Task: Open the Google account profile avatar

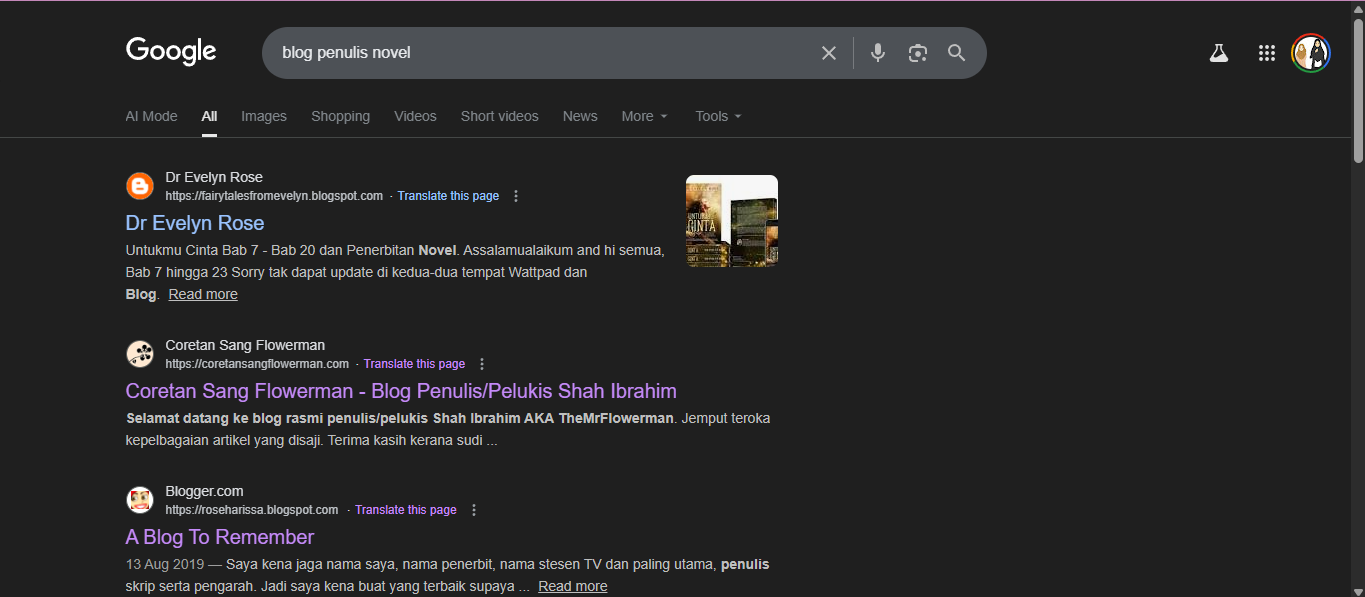Action: [x=1310, y=53]
